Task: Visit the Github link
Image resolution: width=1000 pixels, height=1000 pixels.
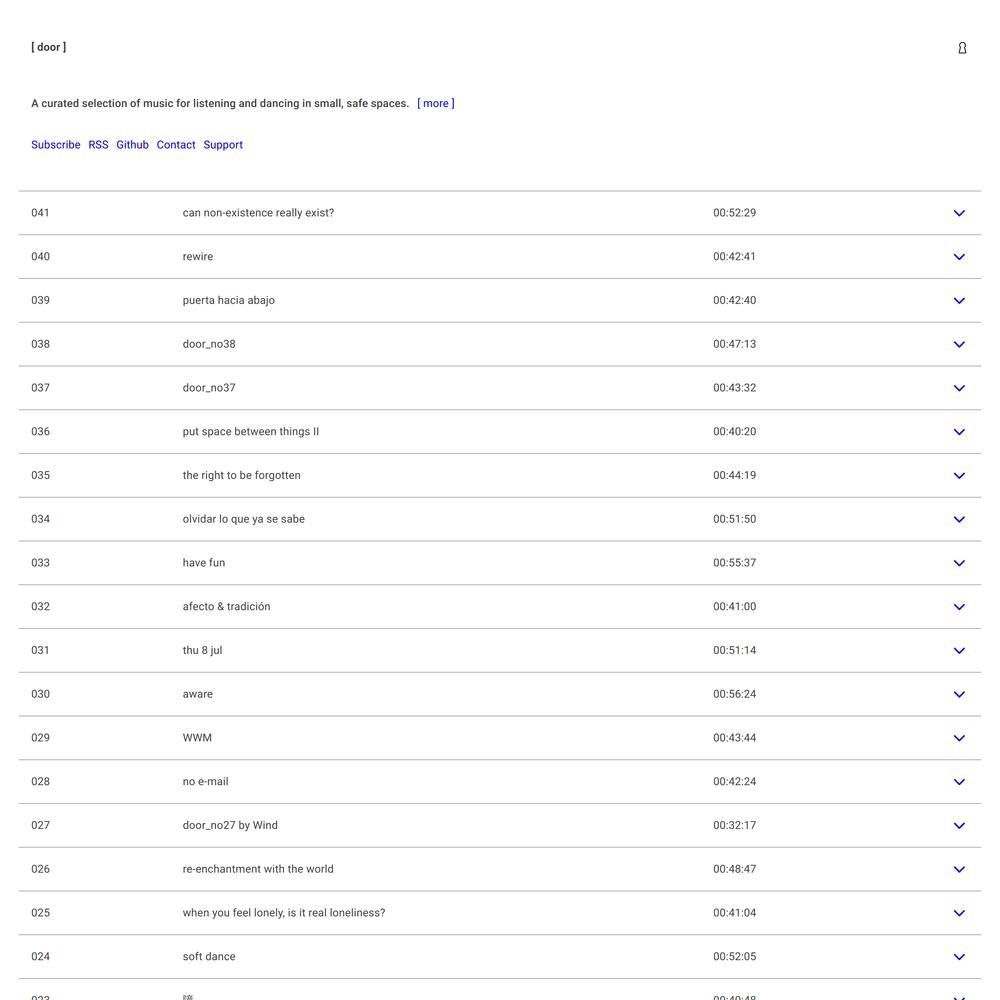Action: (132, 145)
